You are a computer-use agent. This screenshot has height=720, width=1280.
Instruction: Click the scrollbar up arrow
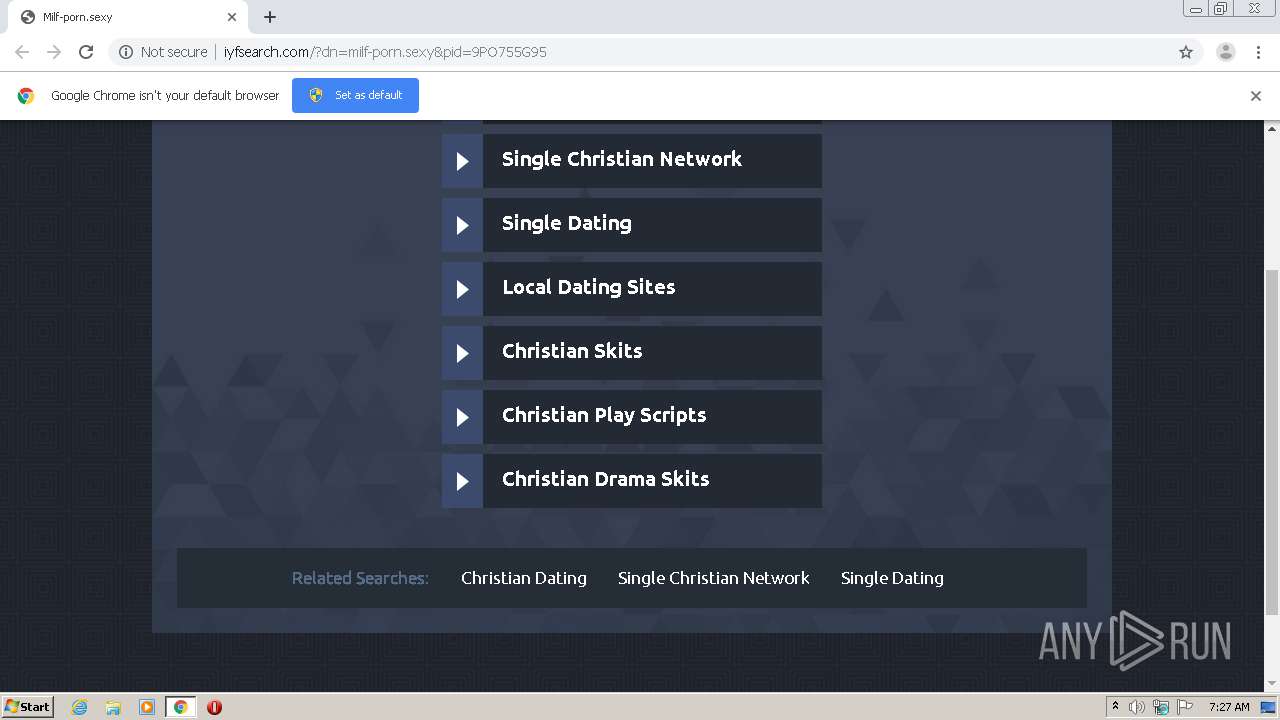coord(1272,128)
